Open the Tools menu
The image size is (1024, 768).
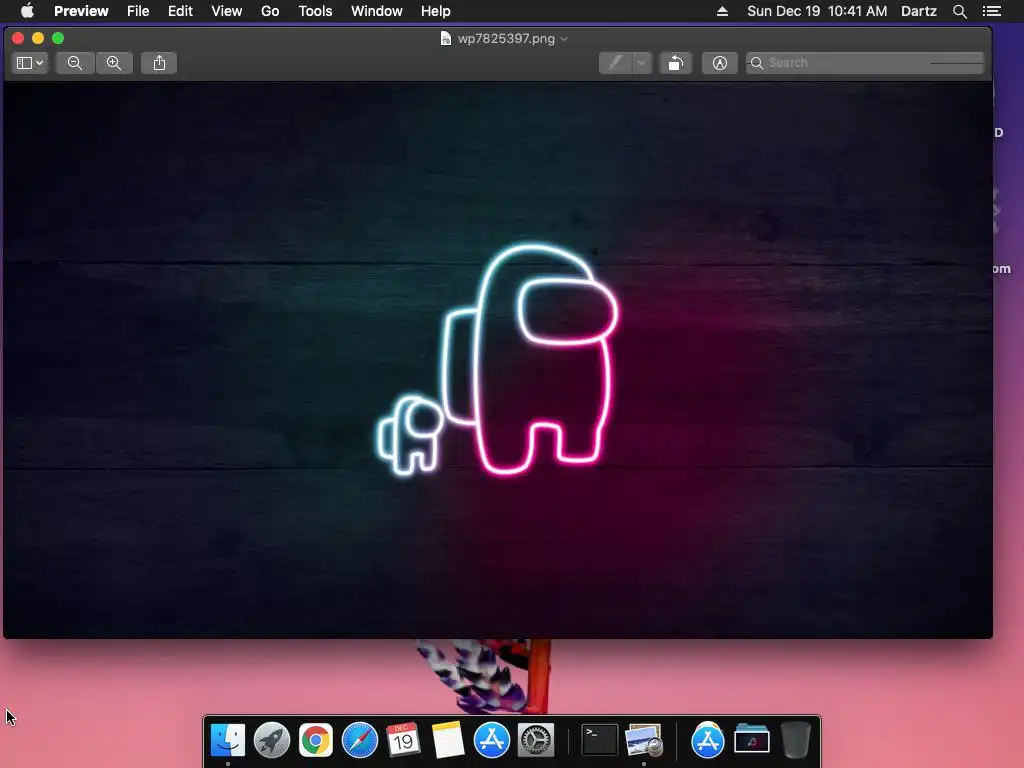coord(315,11)
